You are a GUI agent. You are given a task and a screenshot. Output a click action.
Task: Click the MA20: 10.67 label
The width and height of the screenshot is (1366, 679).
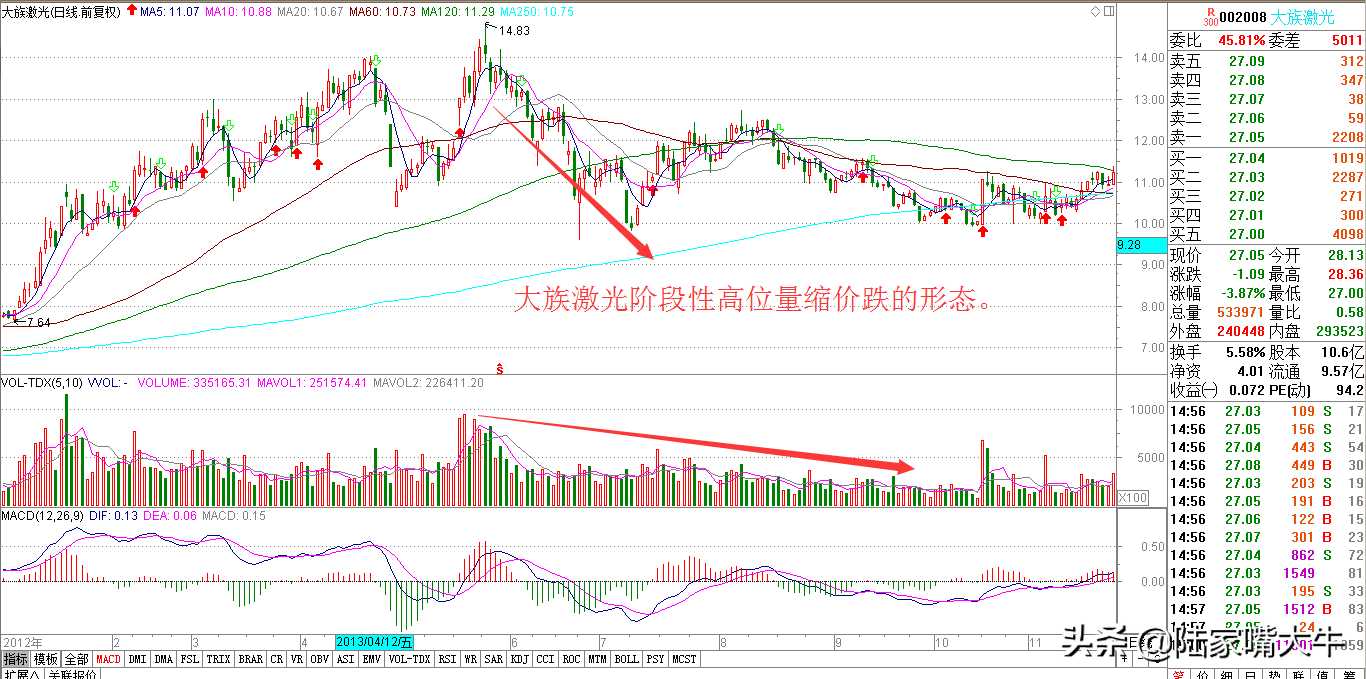[x=309, y=12]
